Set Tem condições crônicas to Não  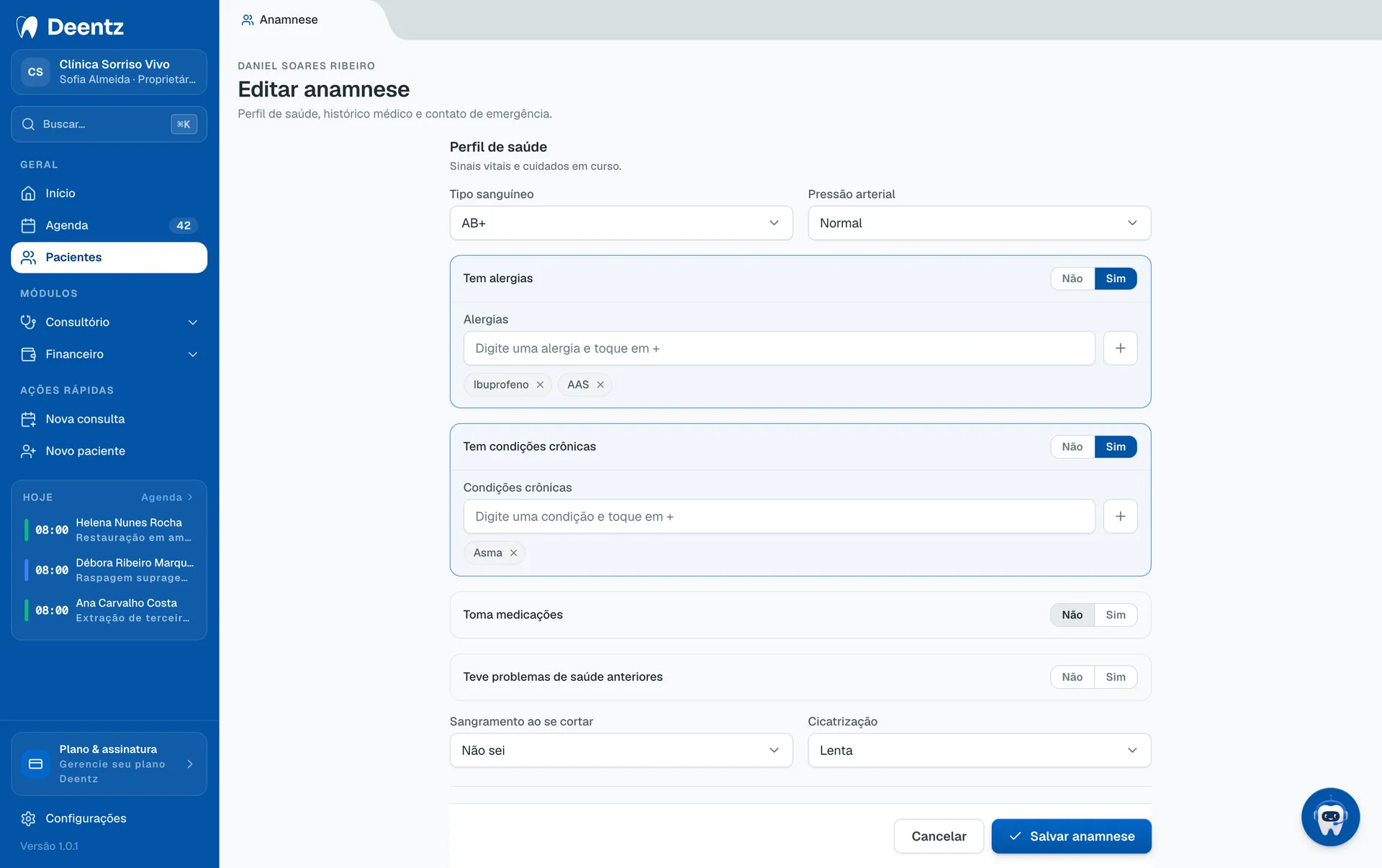click(x=1072, y=447)
